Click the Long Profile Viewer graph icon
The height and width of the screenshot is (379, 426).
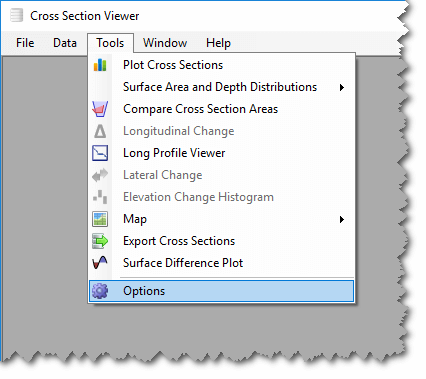pyautogui.click(x=100, y=153)
